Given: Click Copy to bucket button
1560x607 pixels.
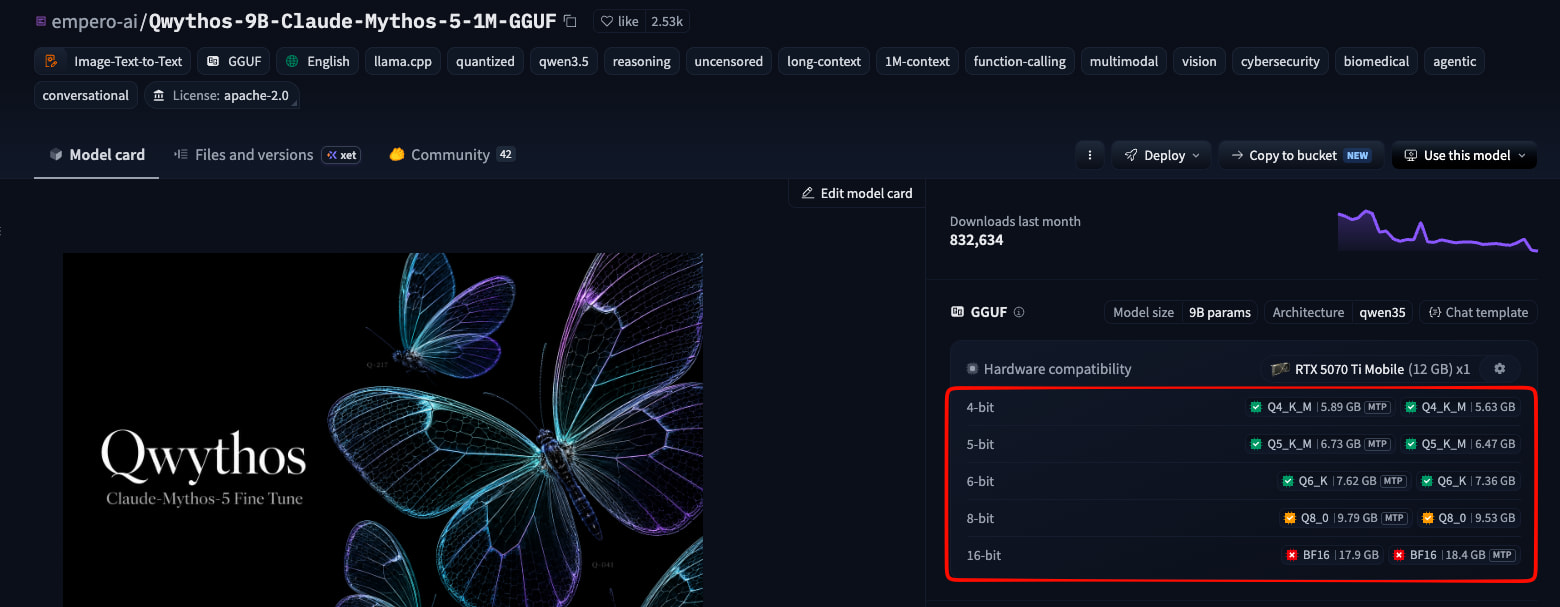Looking at the screenshot, I should (x=1301, y=155).
